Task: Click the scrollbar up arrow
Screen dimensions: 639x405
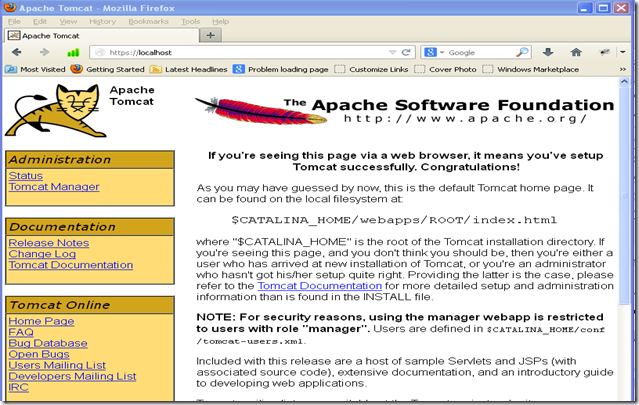Action: [624, 81]
